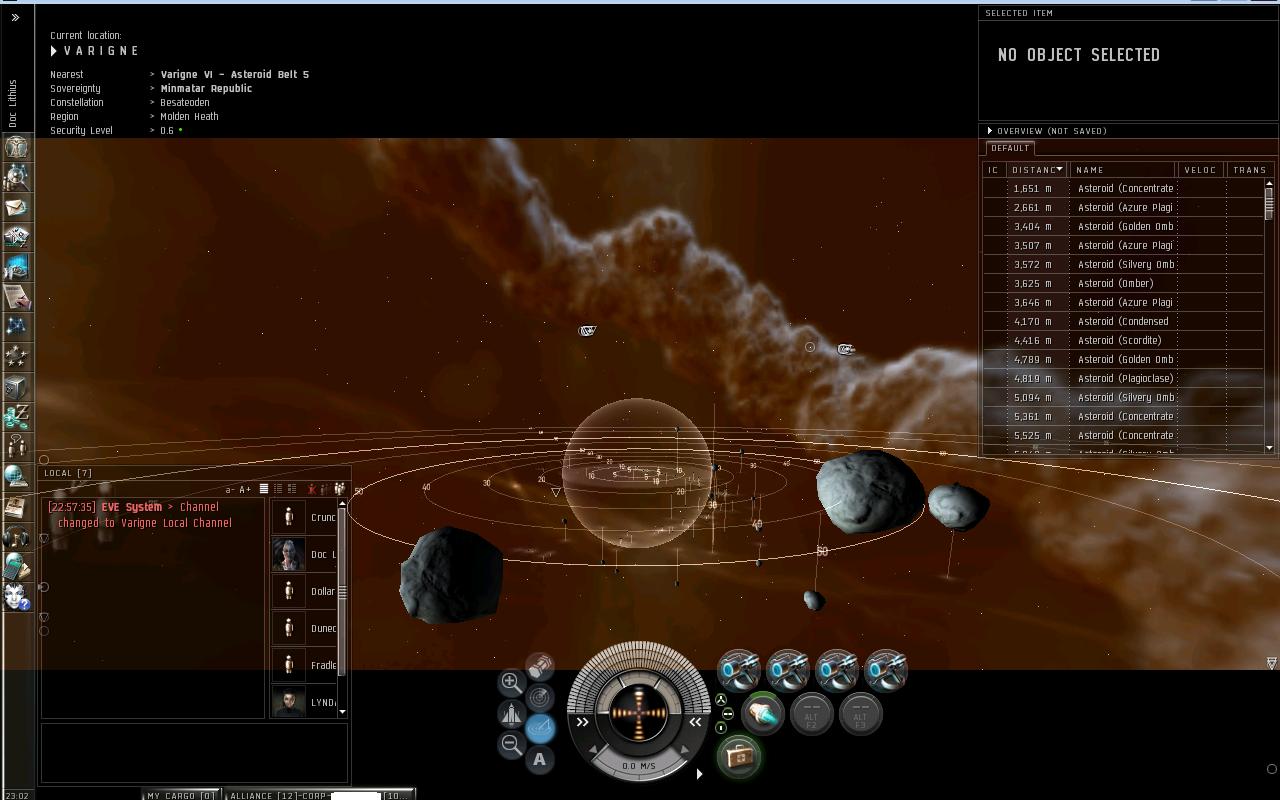The height and width of the screenshot is (800, 1280).
Task: Expand the sidebar with double chevron
Action: tap(15, 17)
